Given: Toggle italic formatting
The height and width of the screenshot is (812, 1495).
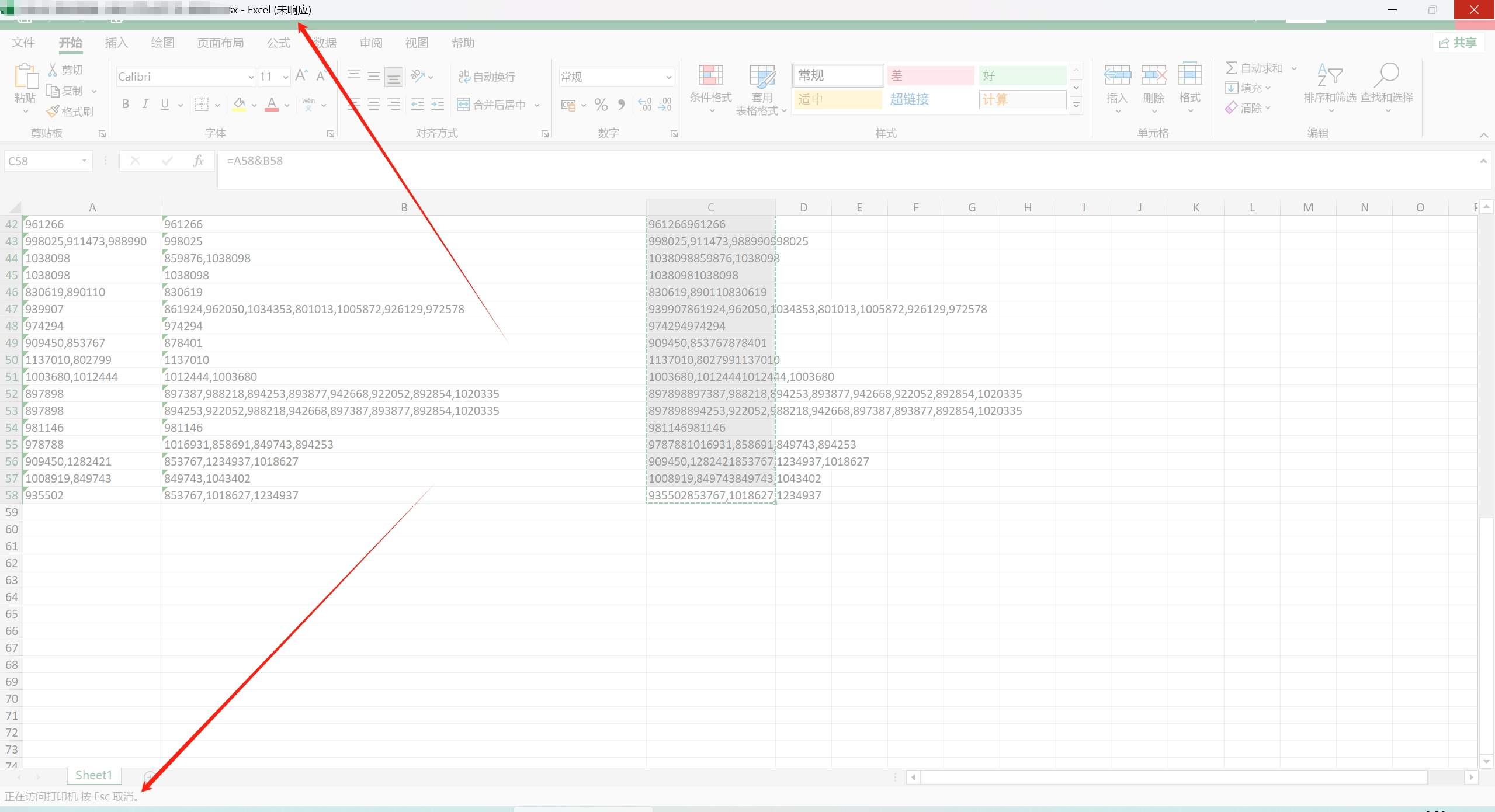Looking at the screenshot, I should (145, 104).
